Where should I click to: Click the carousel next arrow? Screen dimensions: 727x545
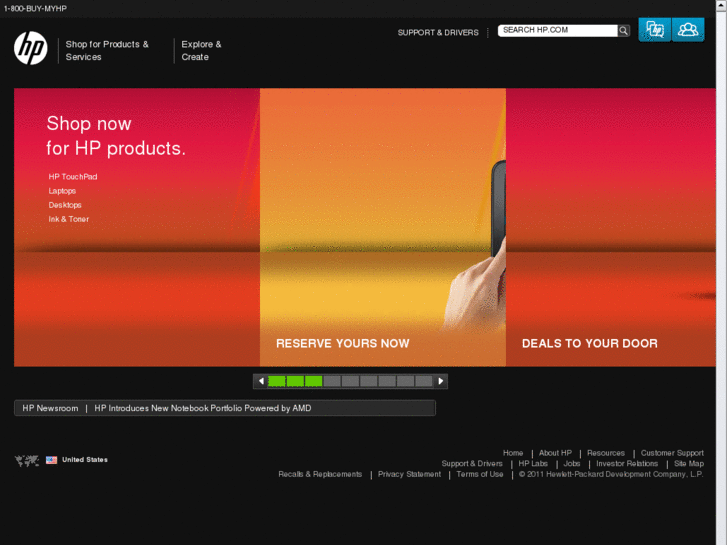click(440, 381)
